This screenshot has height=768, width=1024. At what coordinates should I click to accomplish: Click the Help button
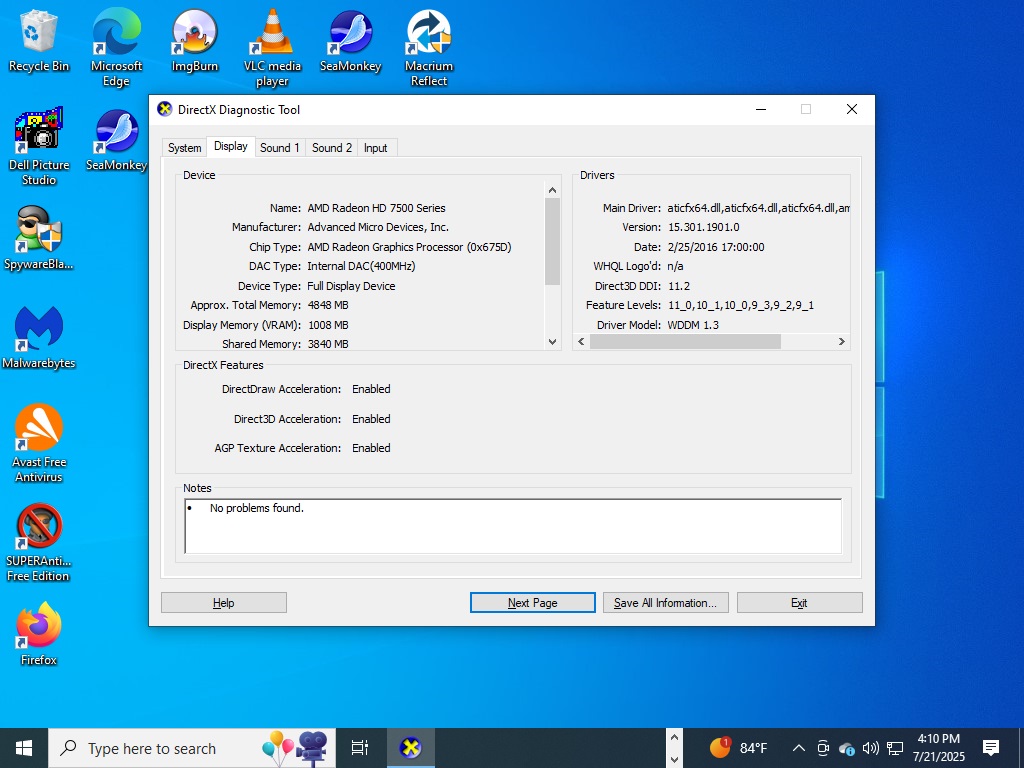223,603
